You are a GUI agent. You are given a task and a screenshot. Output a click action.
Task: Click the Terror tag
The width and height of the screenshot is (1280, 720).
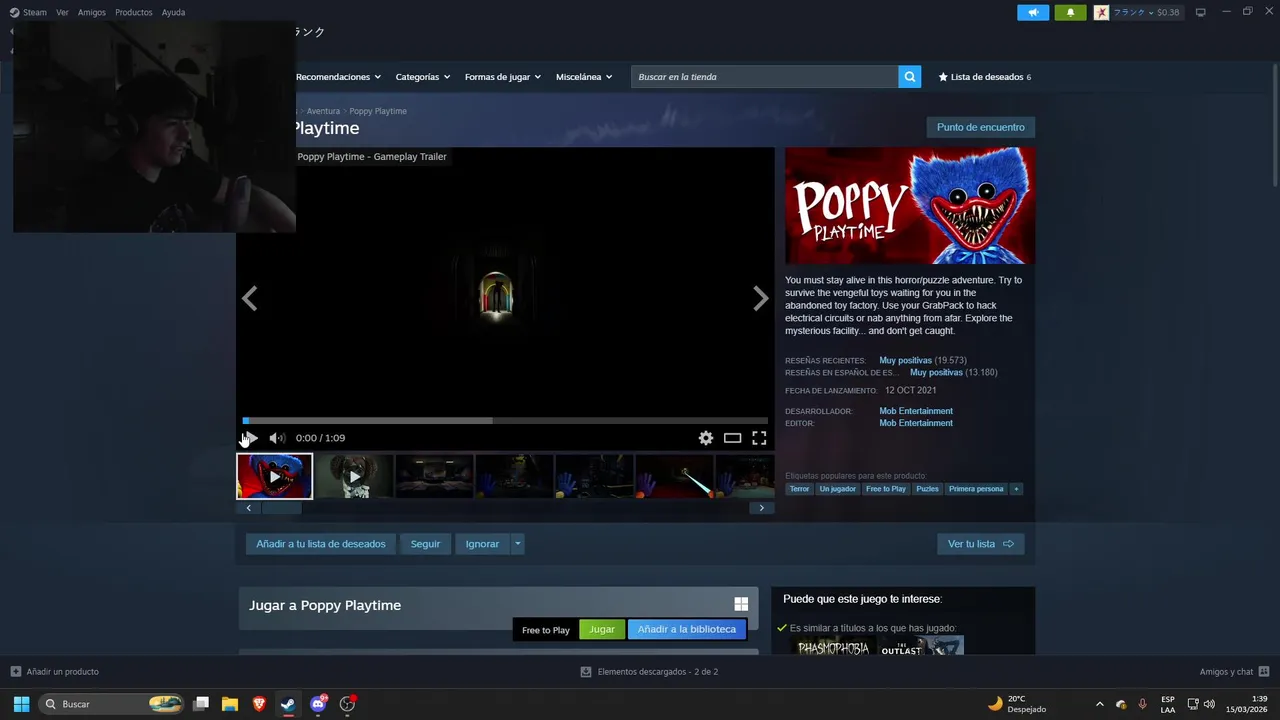[x=799, y=489]
